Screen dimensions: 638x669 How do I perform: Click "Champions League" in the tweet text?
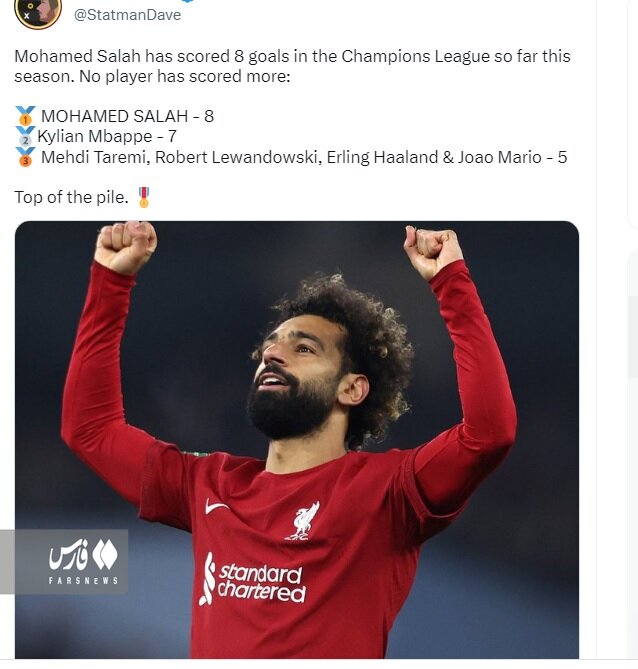point(415,56)
